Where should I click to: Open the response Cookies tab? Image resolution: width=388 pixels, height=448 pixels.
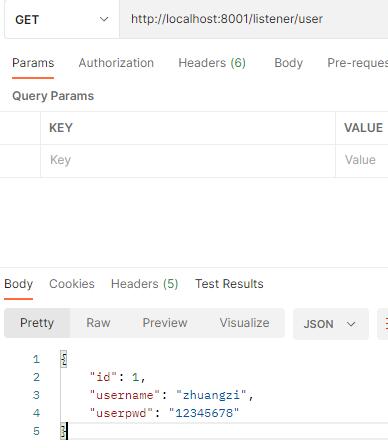coord(72,284)
